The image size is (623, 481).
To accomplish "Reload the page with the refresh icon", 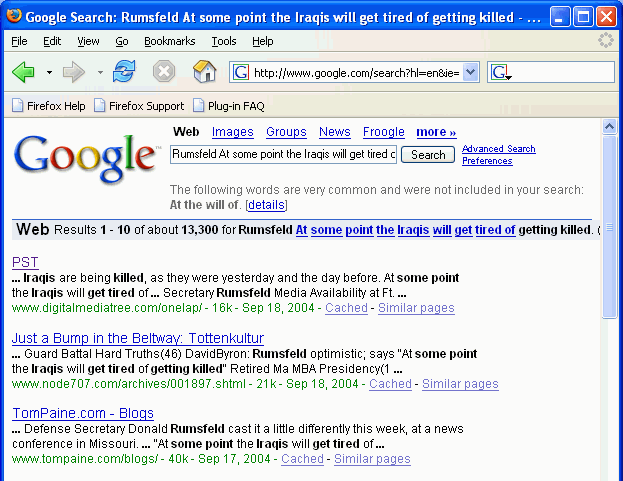I will tap(124, 72).
